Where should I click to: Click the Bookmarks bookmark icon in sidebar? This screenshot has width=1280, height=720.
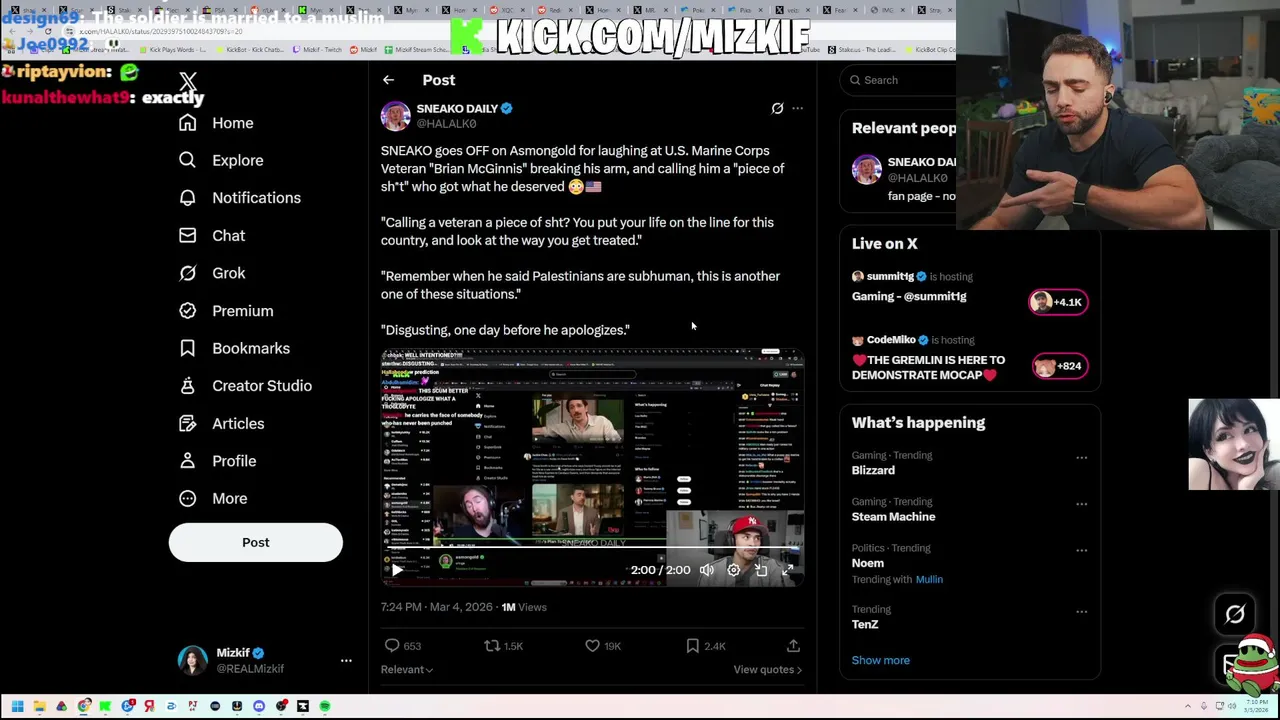[187, 348]
